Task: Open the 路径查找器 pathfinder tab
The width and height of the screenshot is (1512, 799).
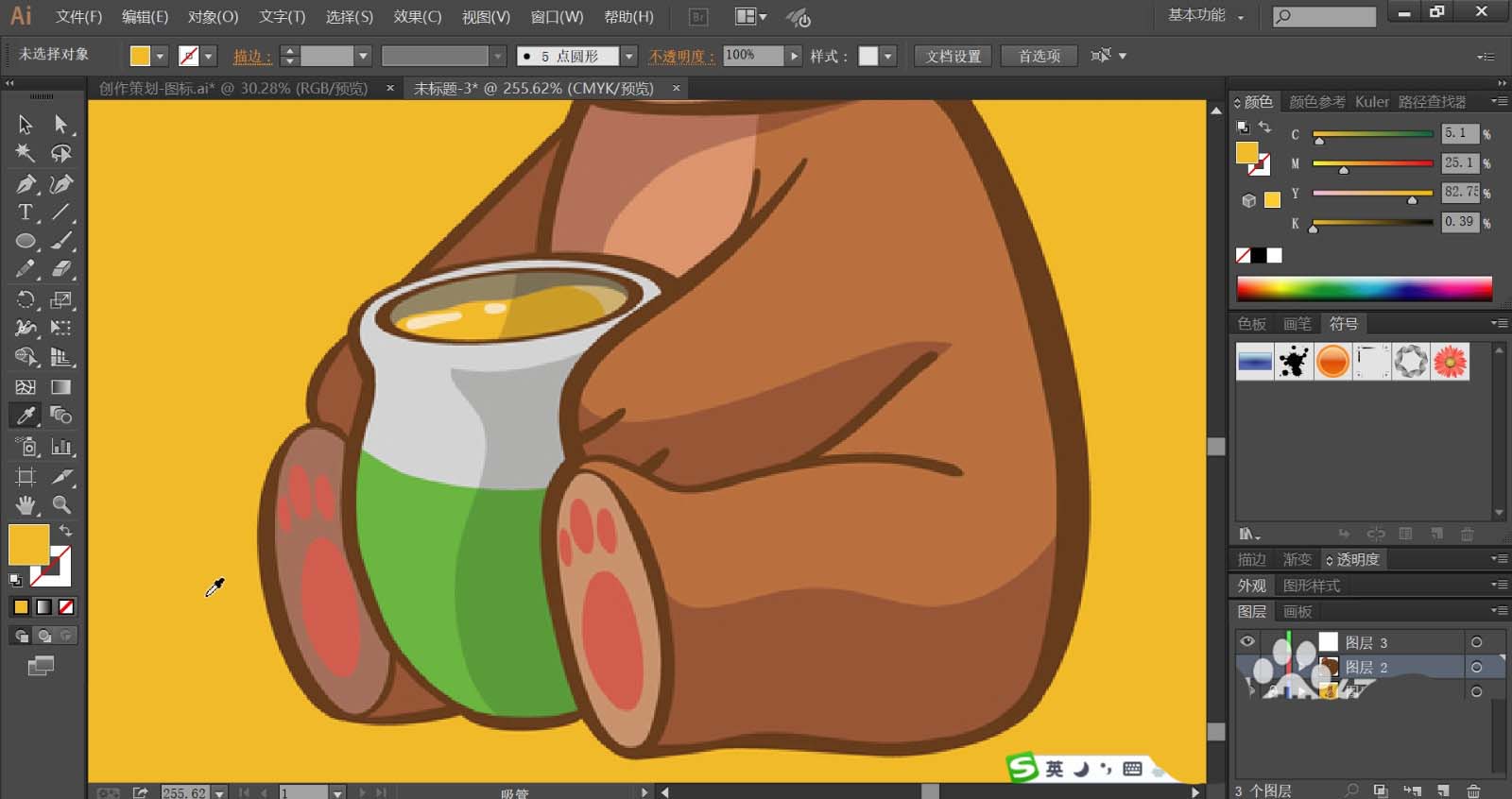Action: click(x=1432, y=101)
